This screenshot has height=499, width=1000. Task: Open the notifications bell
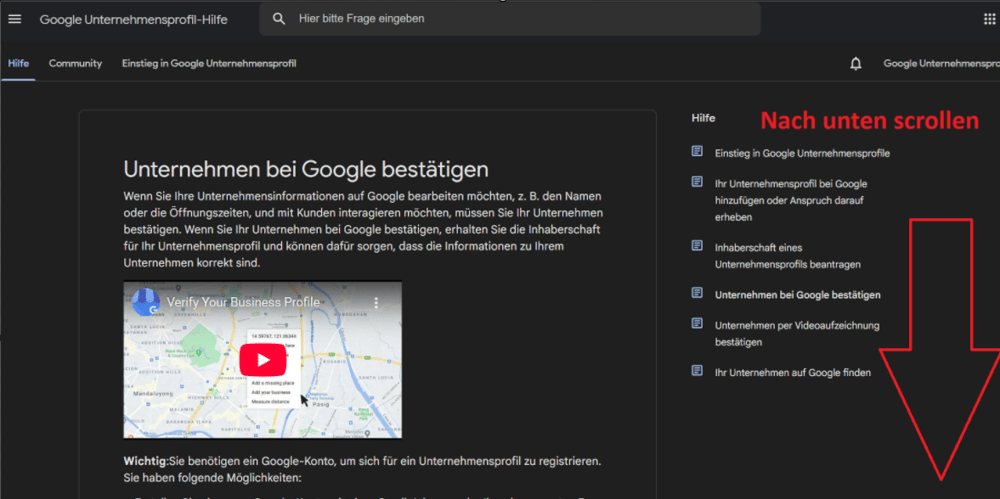click(856, 63)
